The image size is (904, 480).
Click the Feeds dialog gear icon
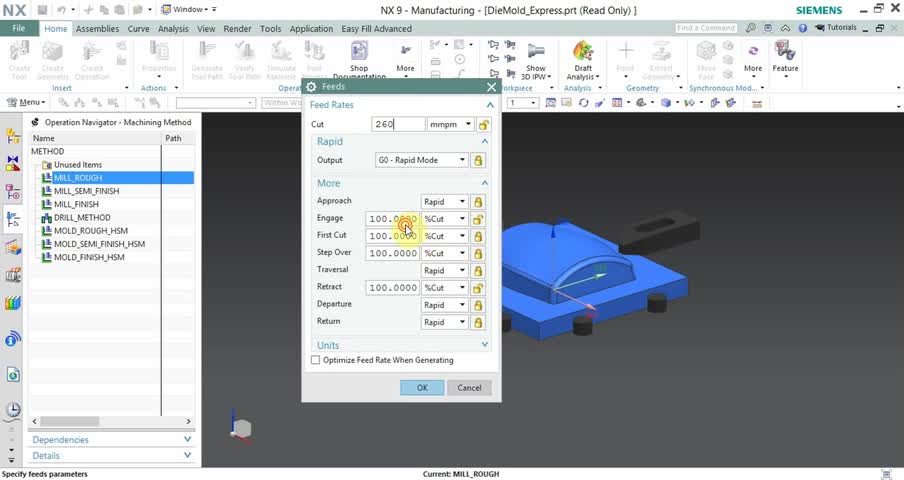point(312,87)
